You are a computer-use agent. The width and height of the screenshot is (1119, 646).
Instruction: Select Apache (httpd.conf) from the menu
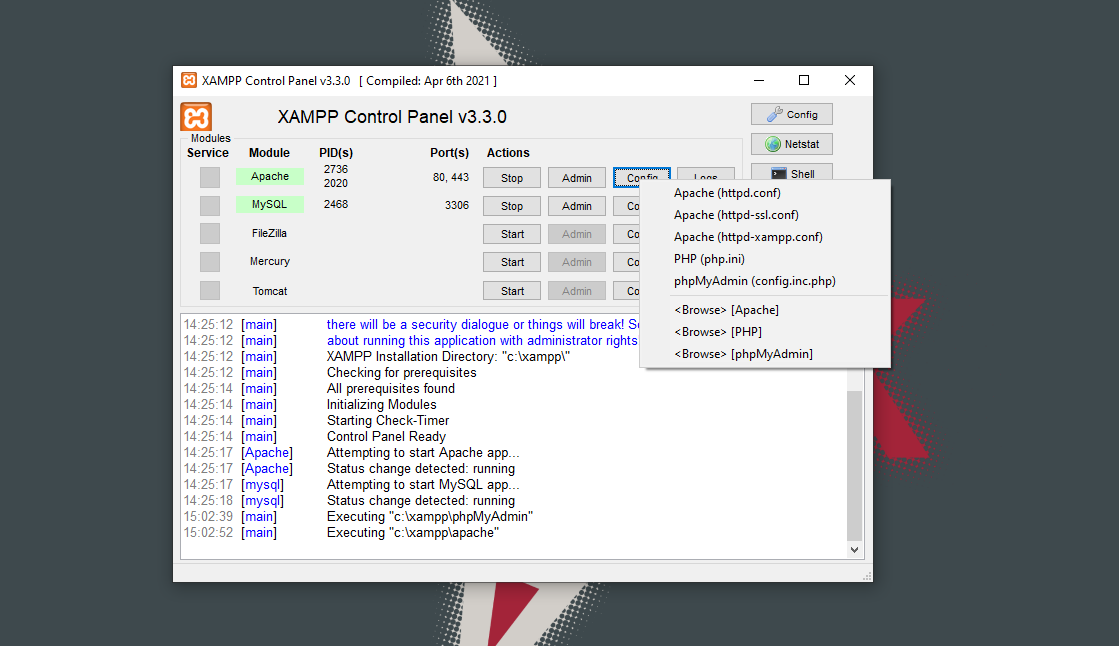click(727, 193)
